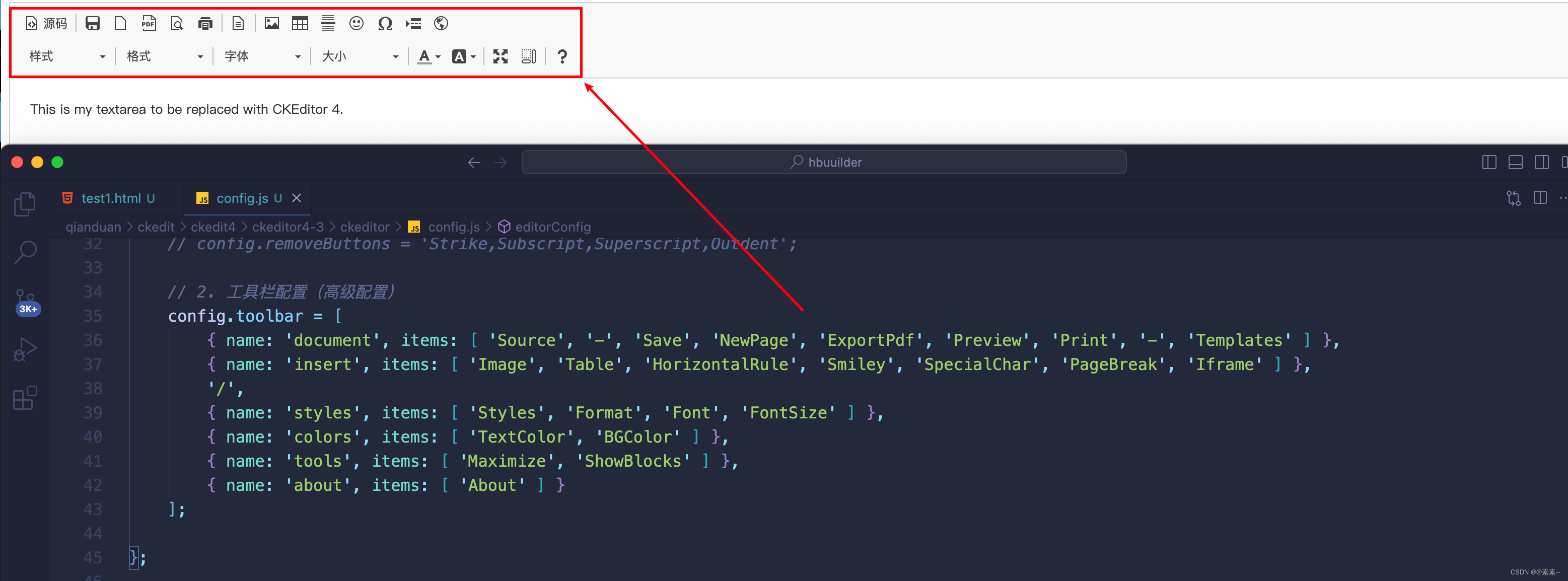Toggle Maximize editor button
Viewport: 1568px width, 581px height.
(x=501, y=56)
